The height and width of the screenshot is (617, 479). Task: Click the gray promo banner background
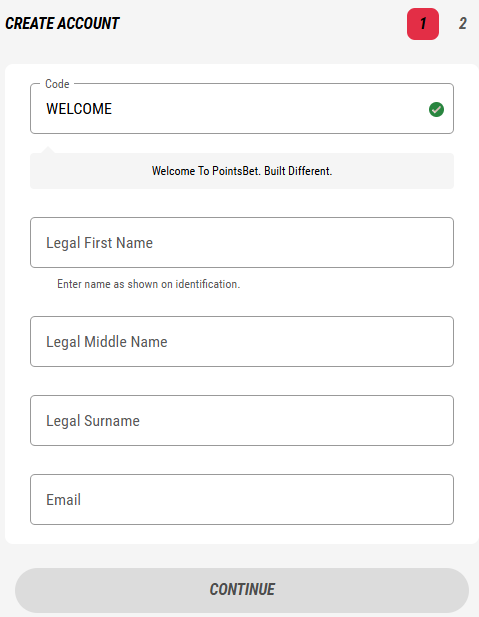click(x=242, y=171)
